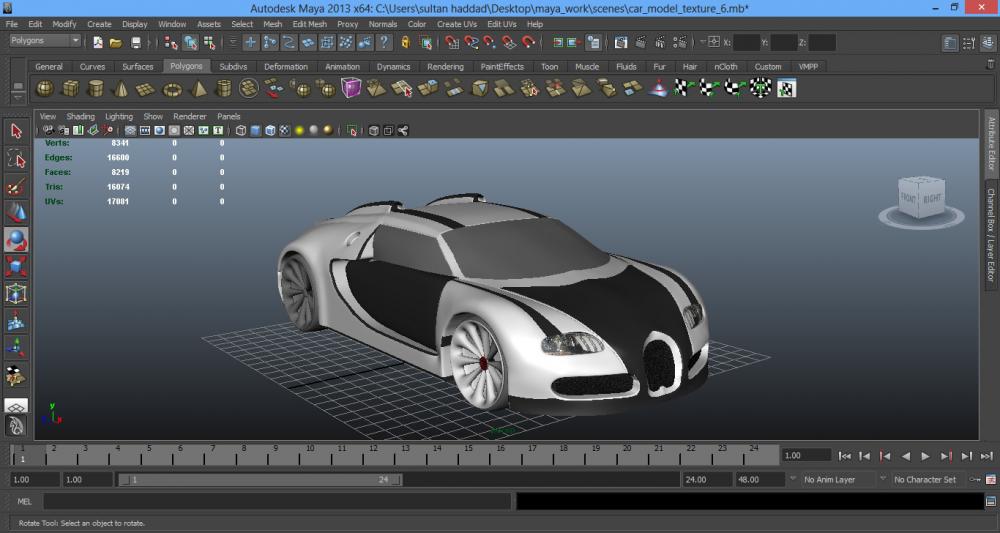
Task: Click the save scene icon
Action: point(136,43)
